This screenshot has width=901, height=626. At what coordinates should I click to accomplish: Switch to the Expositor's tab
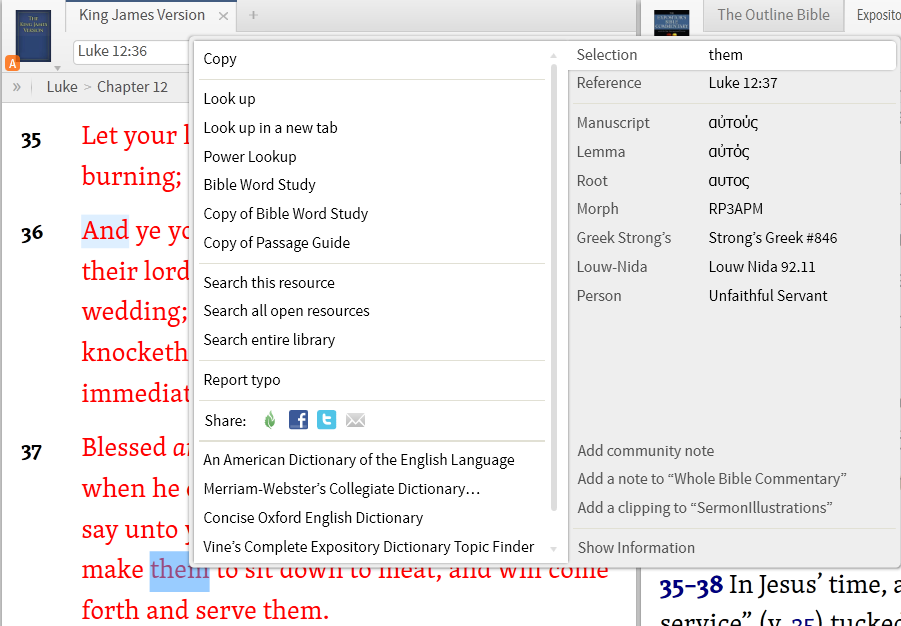click(878, 15)
